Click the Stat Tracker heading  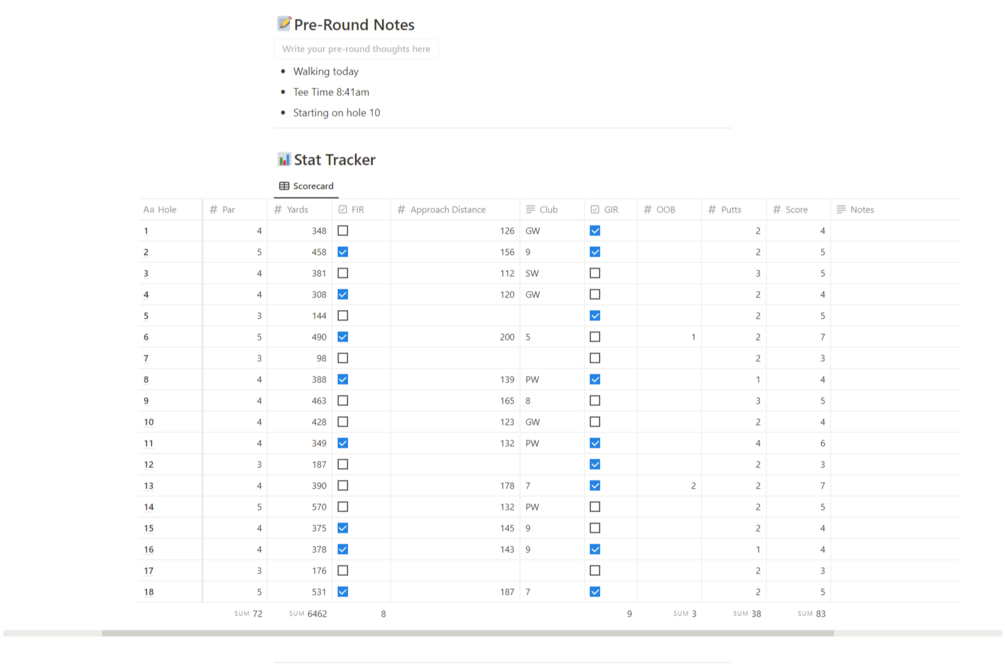tap(335, 160)
